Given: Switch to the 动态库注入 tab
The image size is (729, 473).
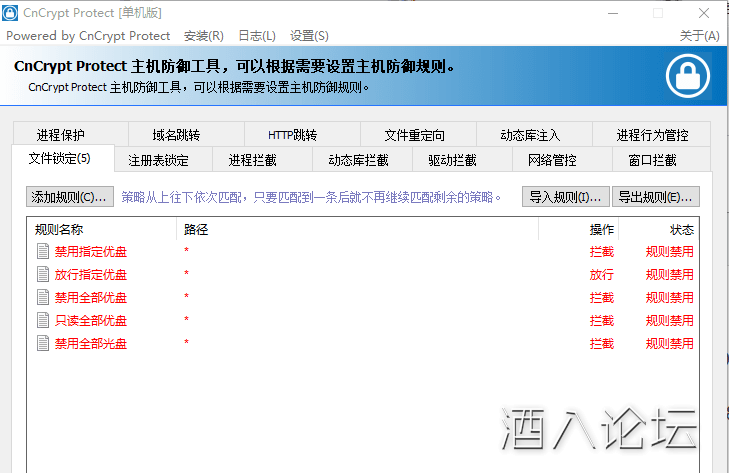Looking at the screenshot, I should coord(534,134).
